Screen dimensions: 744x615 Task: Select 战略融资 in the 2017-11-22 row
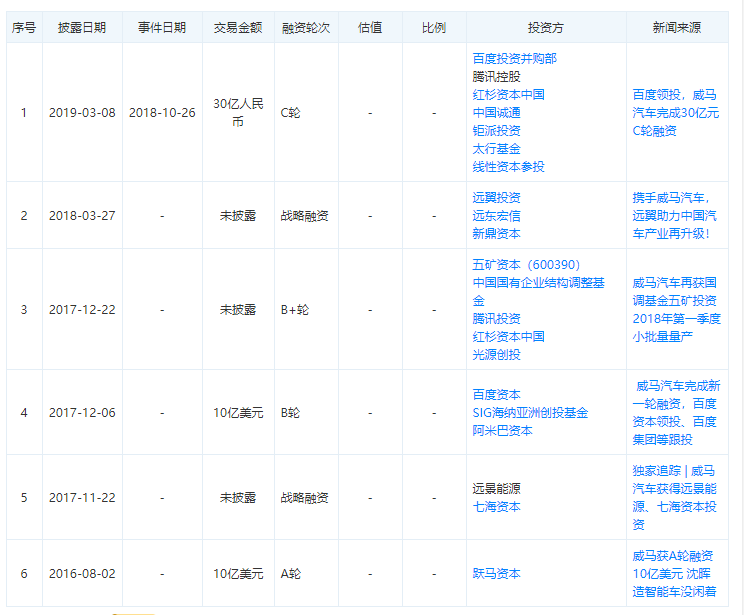pyautogui.click(x=304, y=497)
